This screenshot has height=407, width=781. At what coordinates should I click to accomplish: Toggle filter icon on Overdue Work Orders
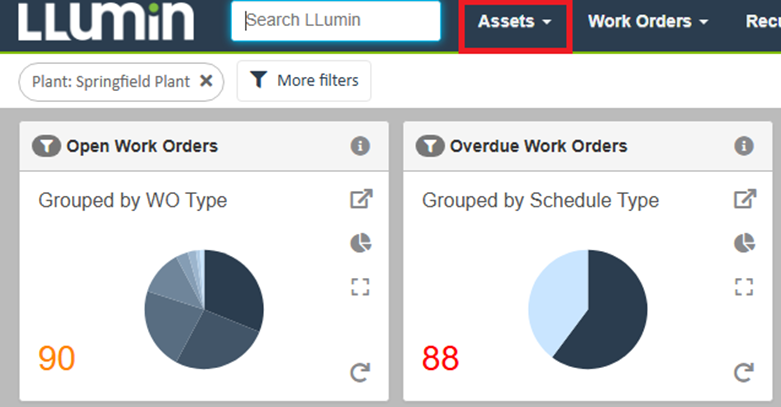[x=430, y=146]
